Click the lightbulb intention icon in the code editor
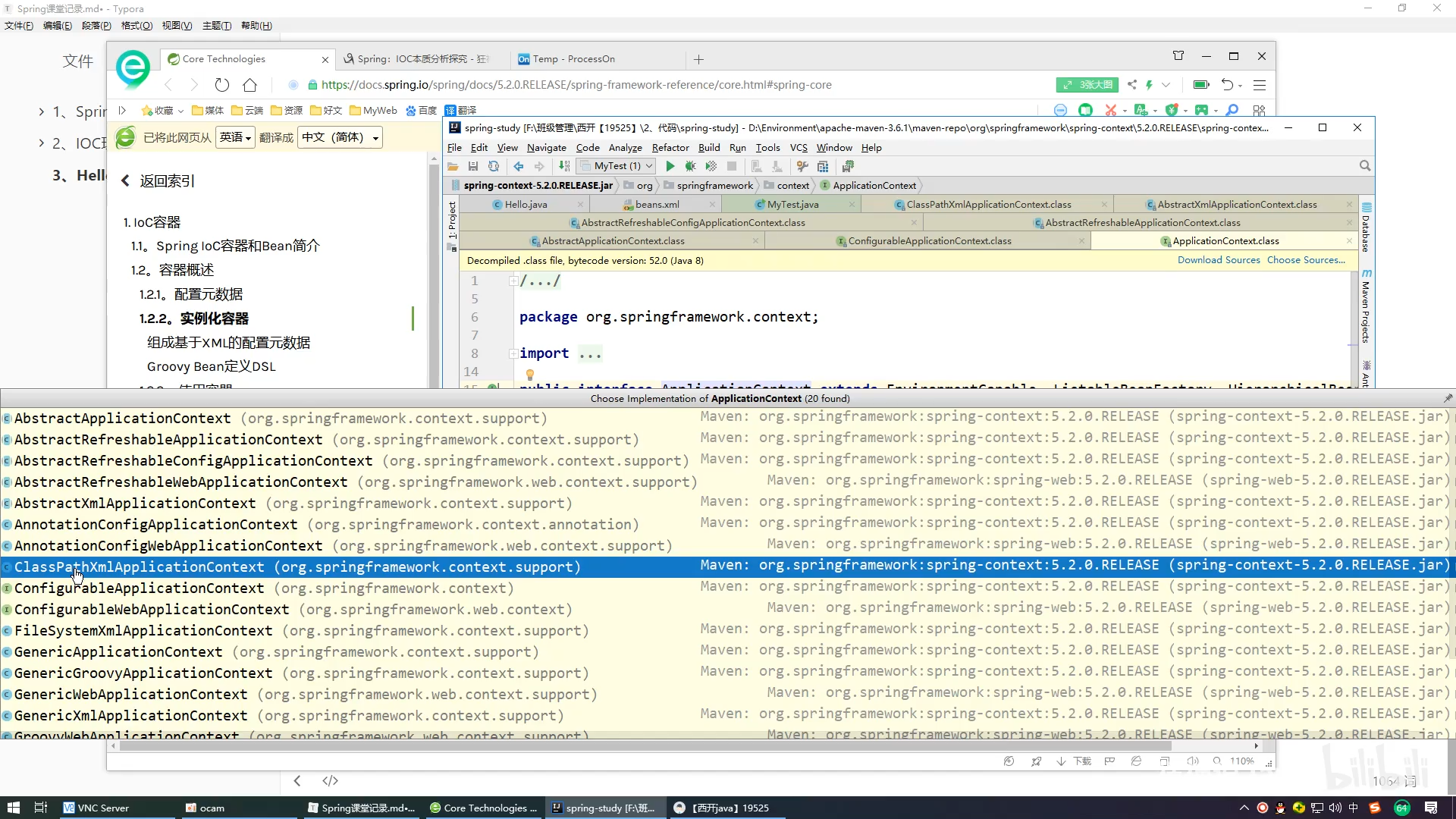The image size is (1456, 819). click(x=530, y=375)
